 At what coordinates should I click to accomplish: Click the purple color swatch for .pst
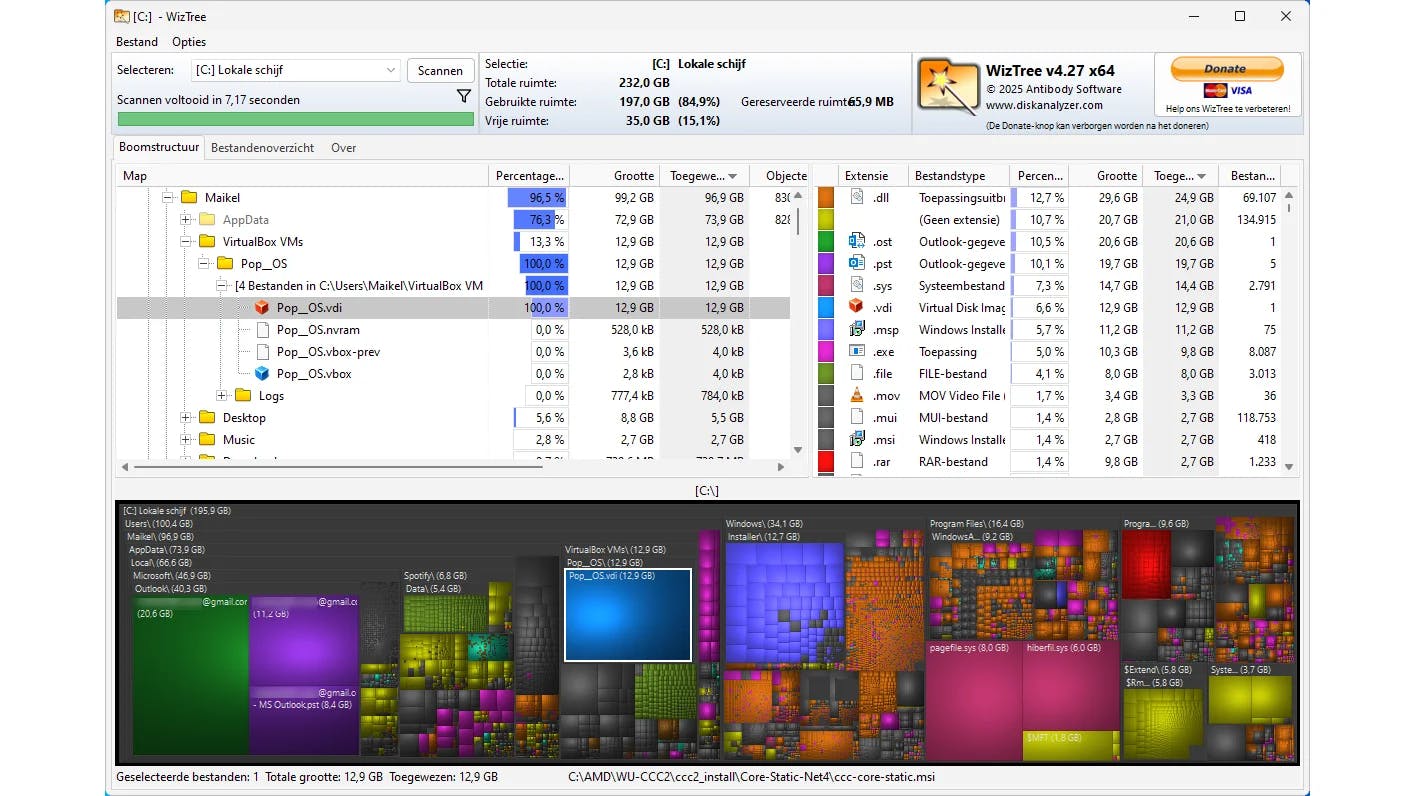826,264
